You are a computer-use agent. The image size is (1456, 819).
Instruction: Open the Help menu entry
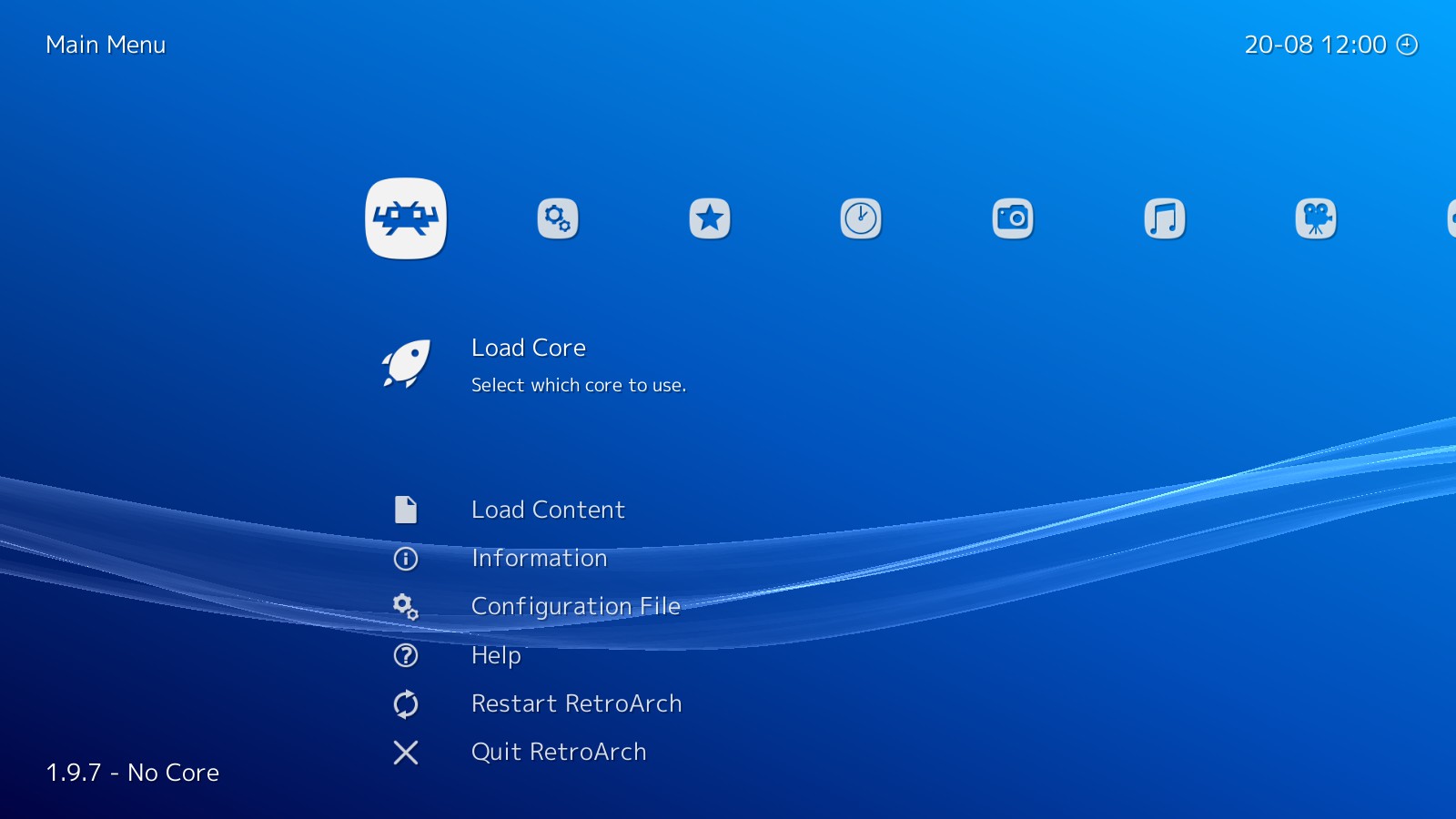point(496,655)
